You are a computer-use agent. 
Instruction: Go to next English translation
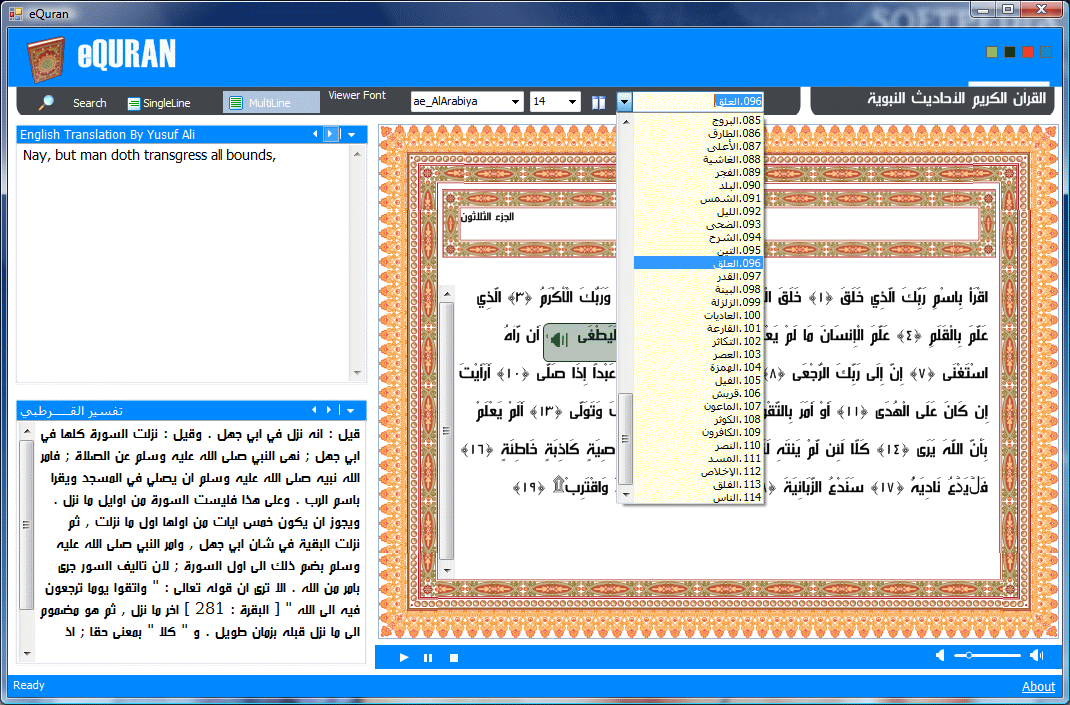pyautogui.click(x=330, y=134)
